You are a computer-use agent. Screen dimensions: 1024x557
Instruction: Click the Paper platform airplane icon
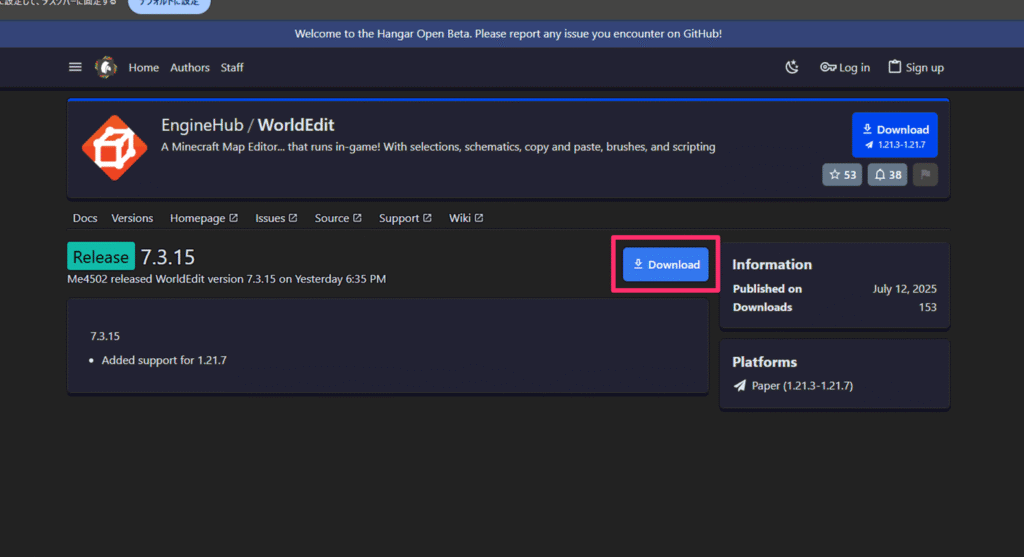click(739, 386)
